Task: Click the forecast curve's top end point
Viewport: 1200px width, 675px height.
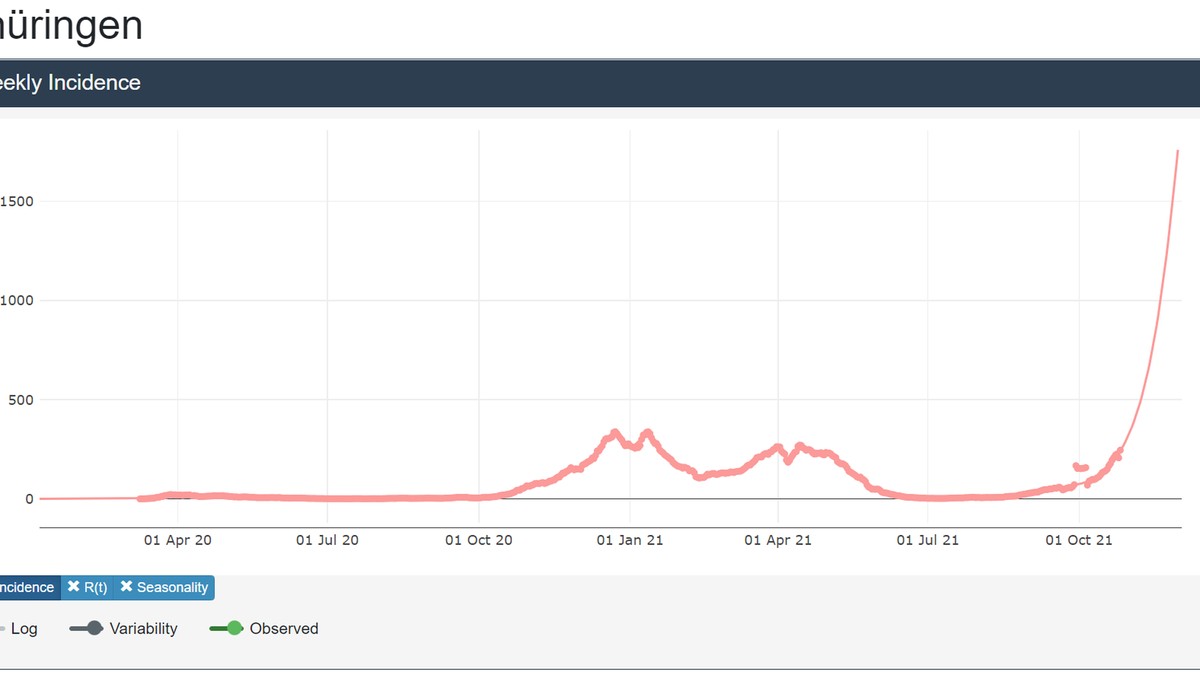Action: [x=1177, y=151]
